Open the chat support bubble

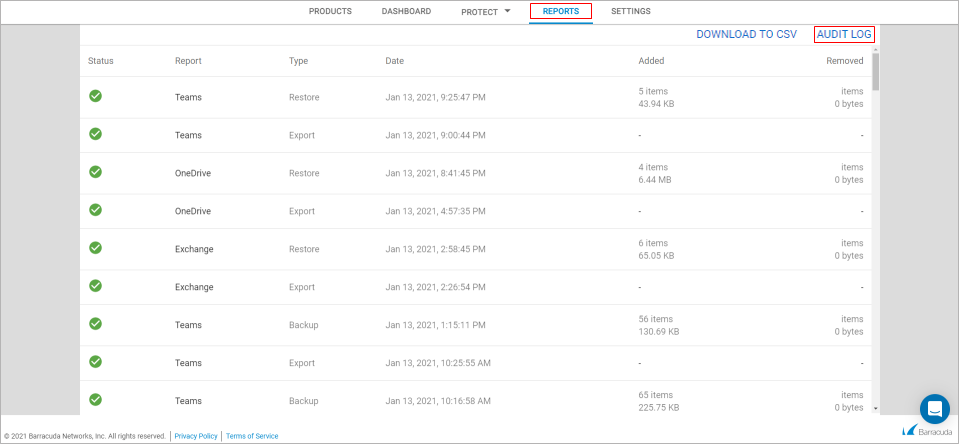click(x=935, y=409)
